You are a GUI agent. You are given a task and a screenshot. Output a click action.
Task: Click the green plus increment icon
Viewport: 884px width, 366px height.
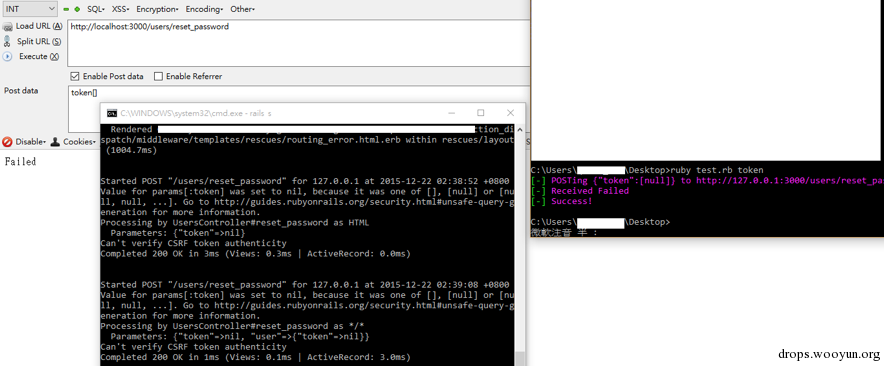click(77, 10)
